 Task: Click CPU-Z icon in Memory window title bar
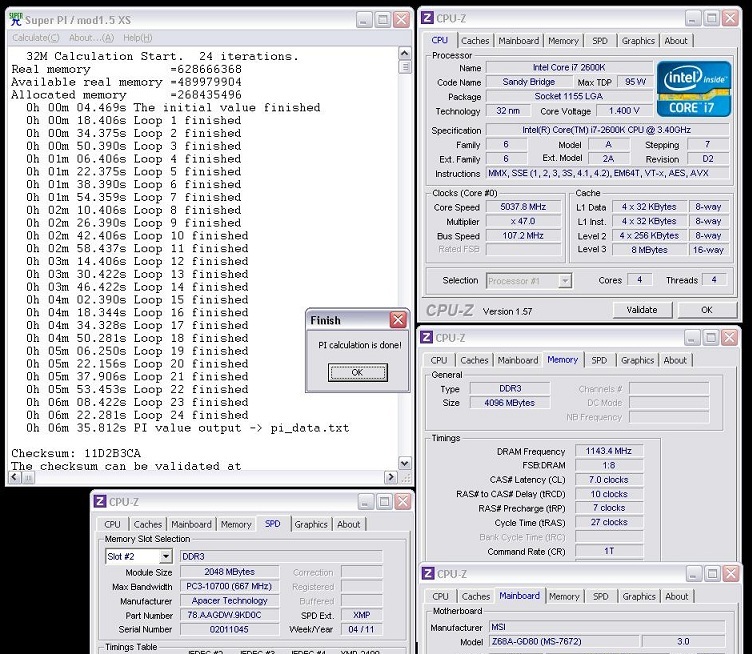click(427, 338)
